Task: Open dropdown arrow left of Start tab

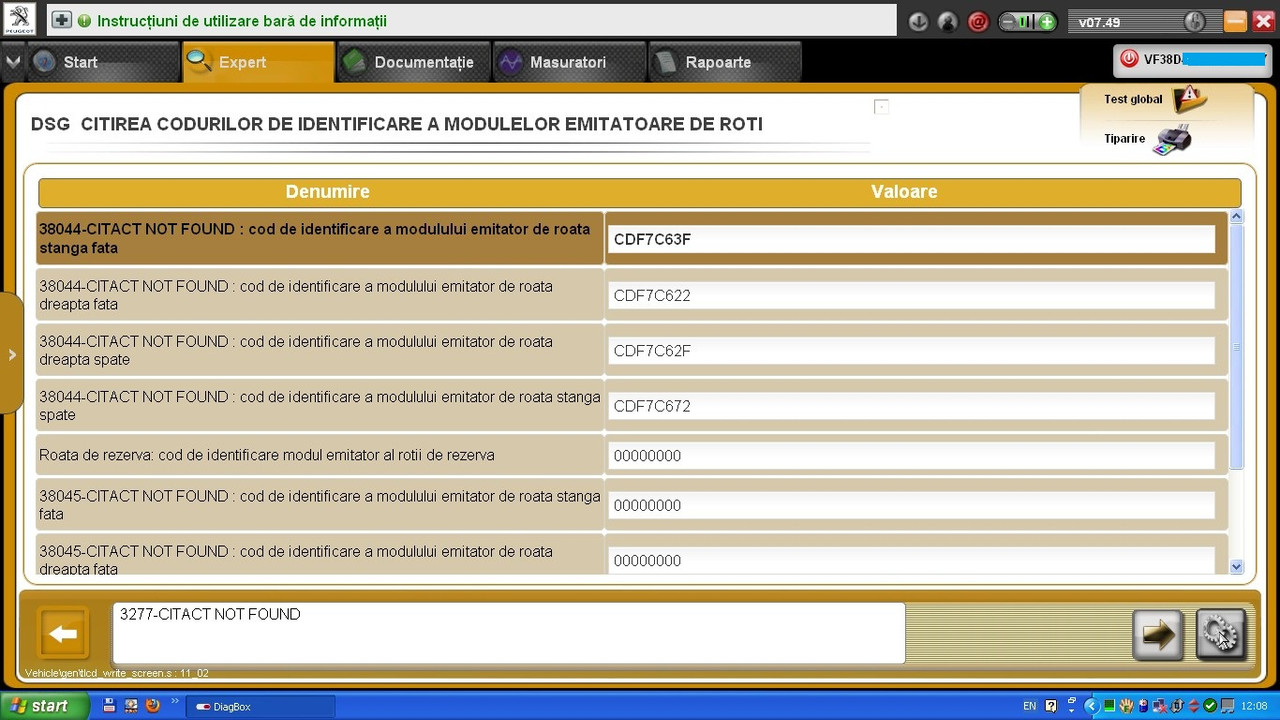Action: [x=13, y=62]
